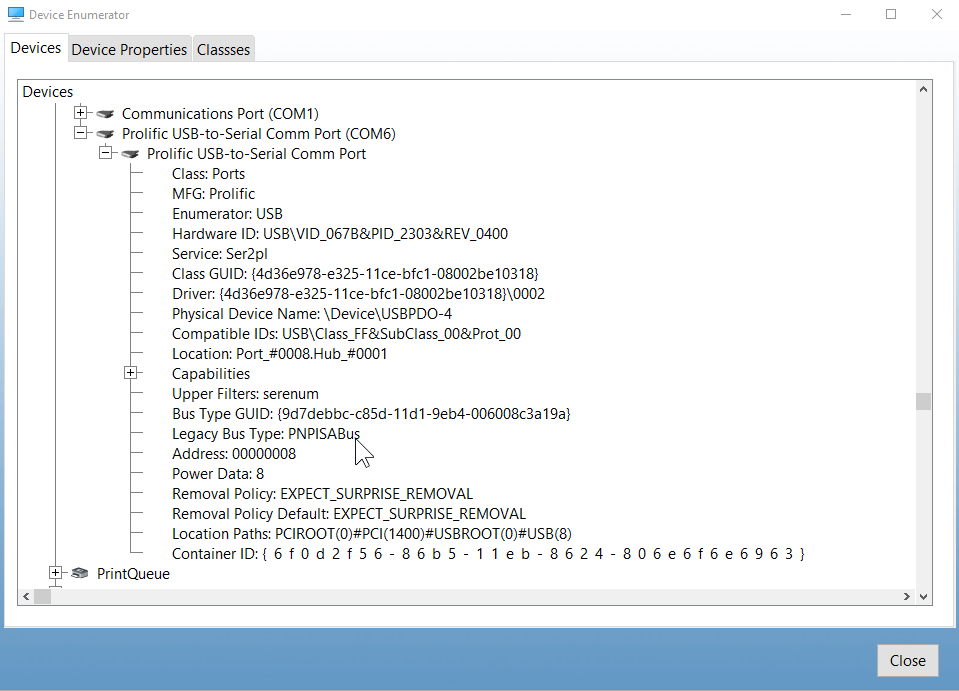Click the Device Enumerator title bar icon
This screenshot has height=691, width=959.
[x=16, y=15]
